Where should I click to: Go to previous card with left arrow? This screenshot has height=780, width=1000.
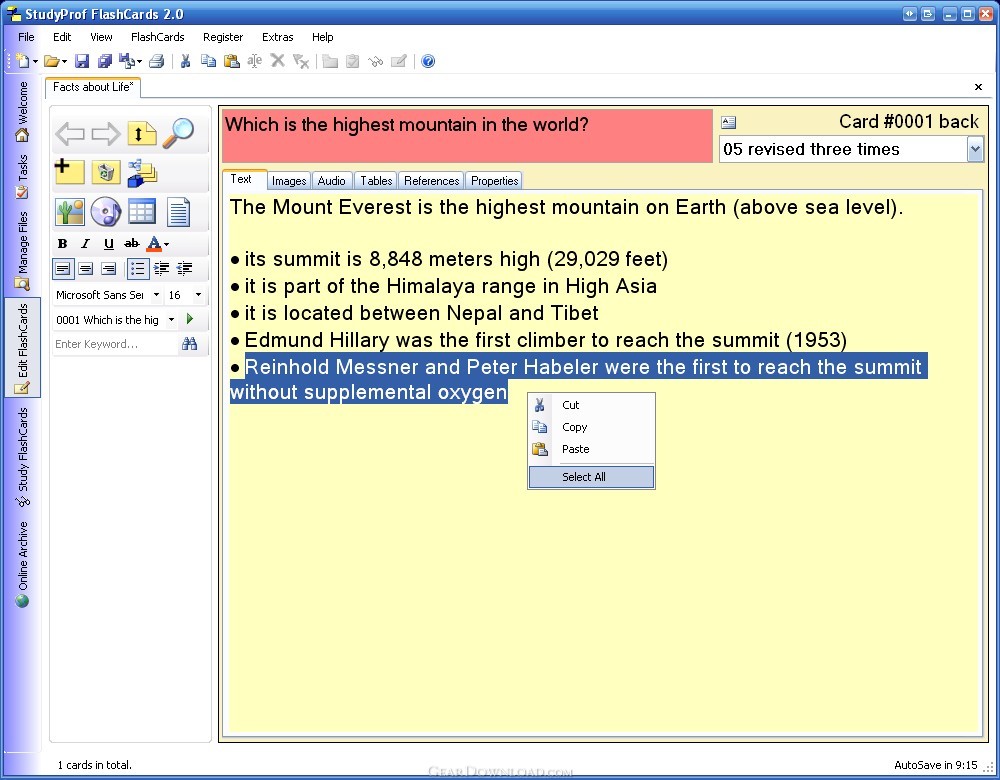(70, 134)
